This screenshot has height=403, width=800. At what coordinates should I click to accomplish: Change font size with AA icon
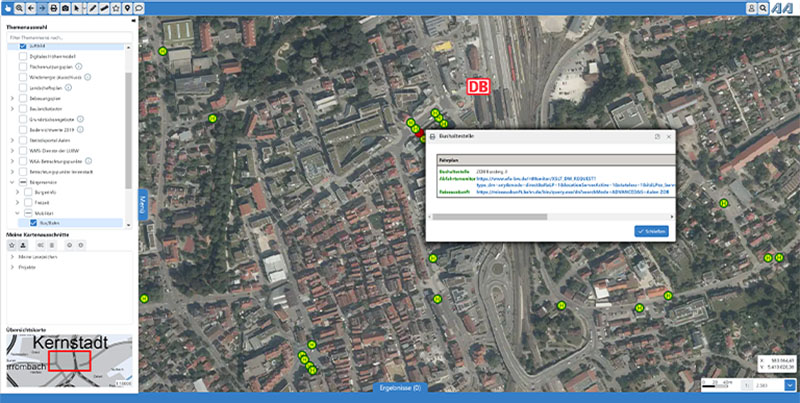point(781,8)
